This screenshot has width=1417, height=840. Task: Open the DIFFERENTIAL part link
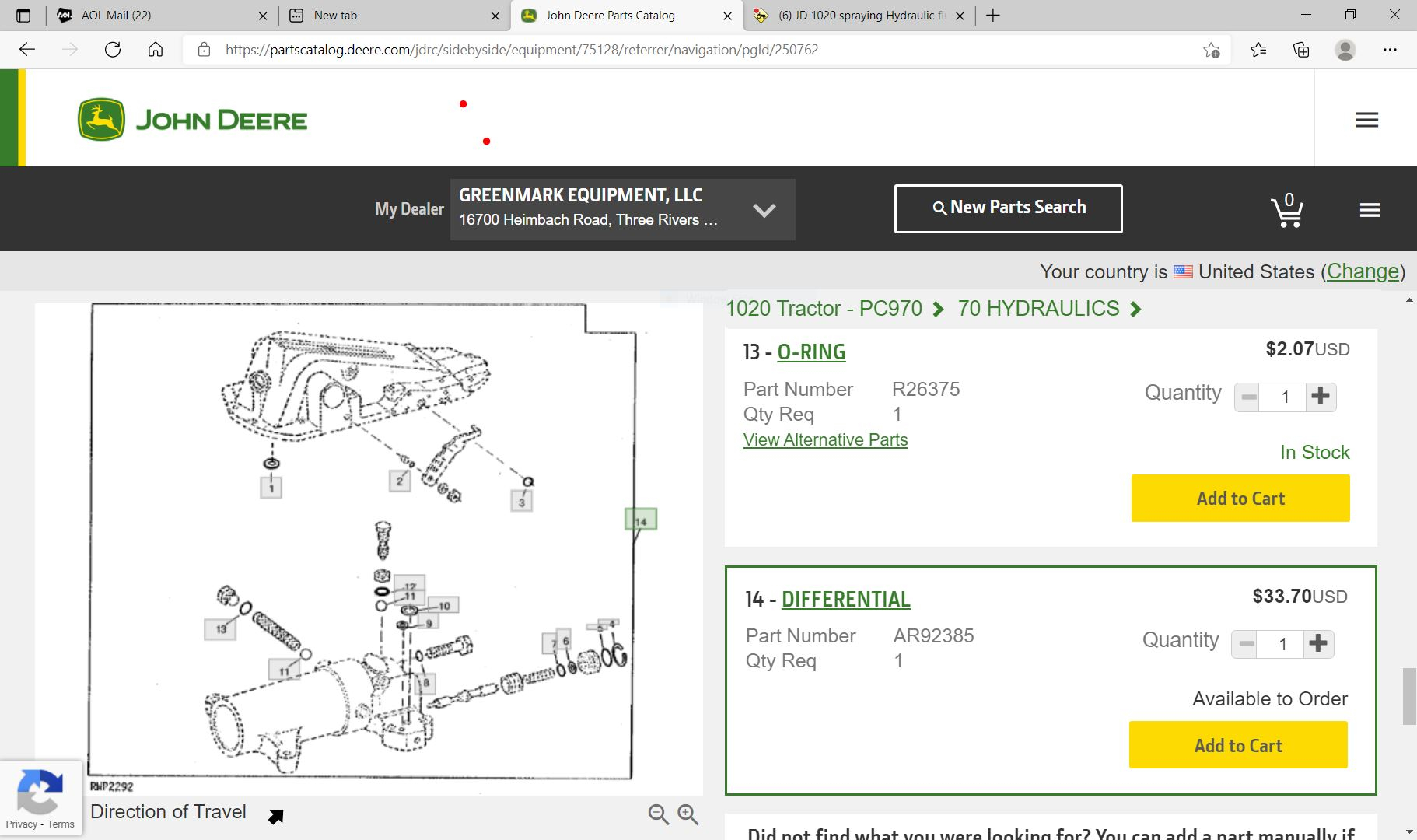846,600
